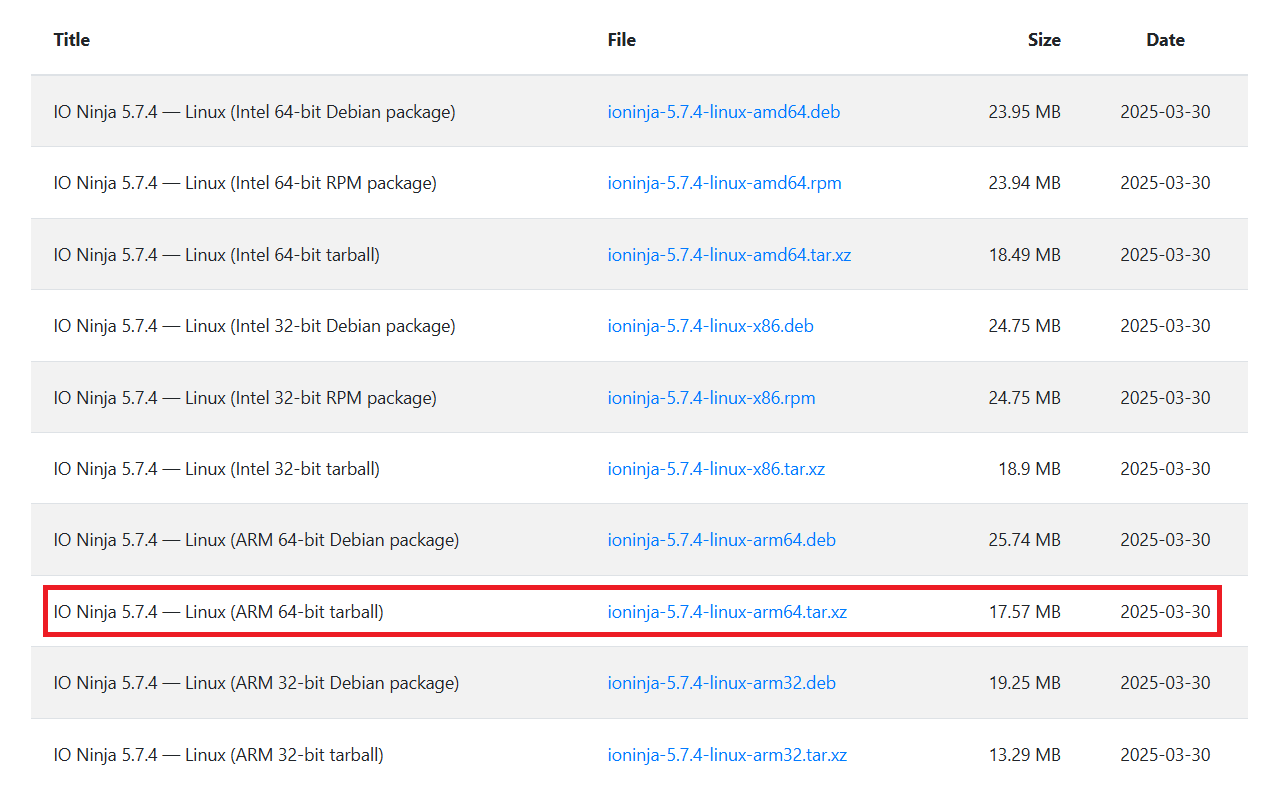Image resolution: width=1280 pixels, height=800 pixels.
Task: Download ioninja-5.7.4-linux-x86.rpm file
Action: pos(712,398)
